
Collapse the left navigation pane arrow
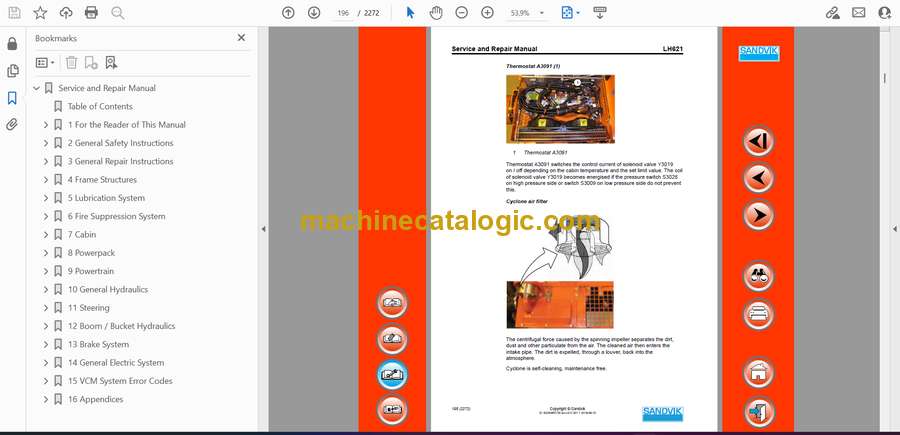[263, 229]
